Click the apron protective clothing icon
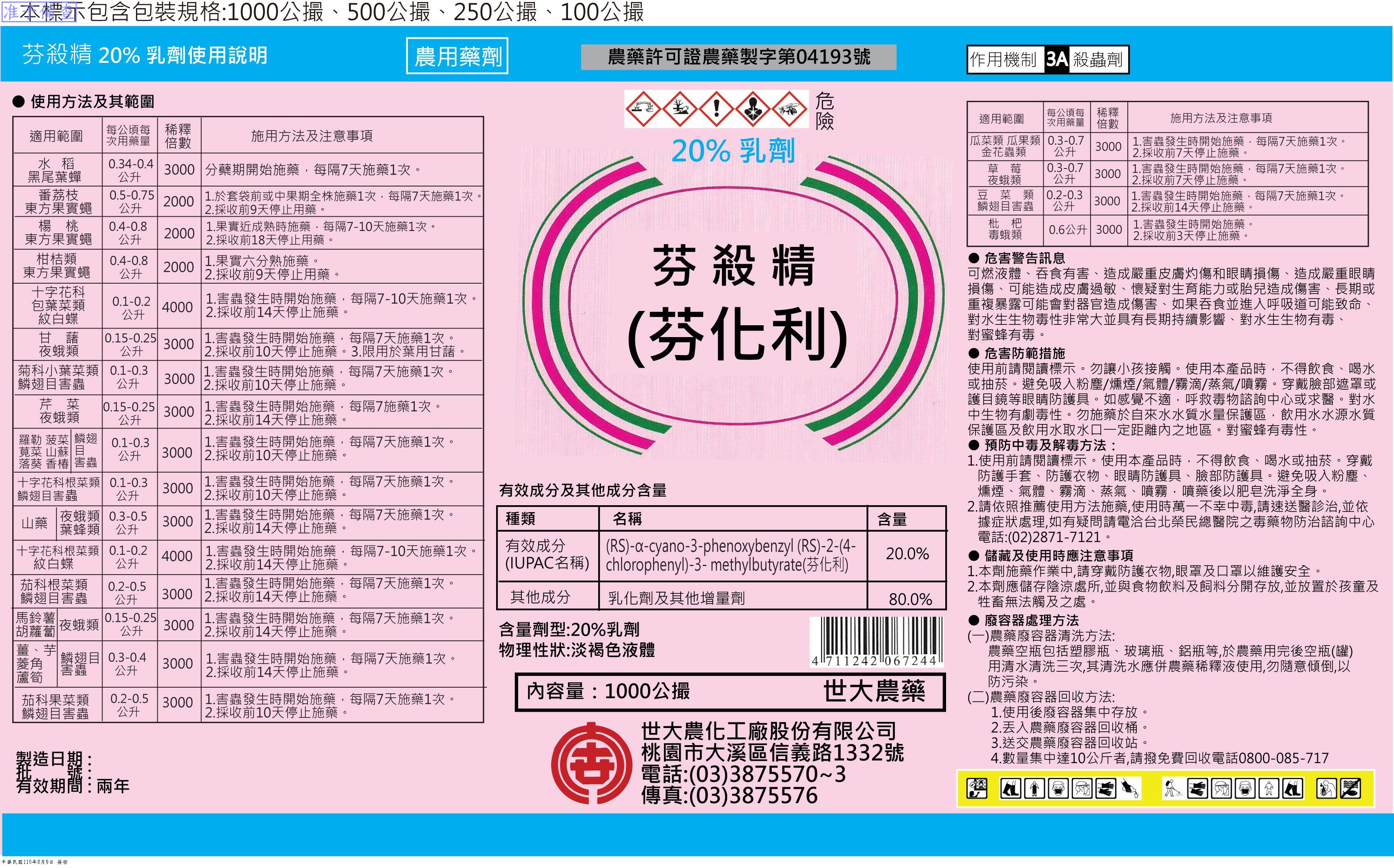1394x868 pixels. pyautogui.click(x=1034, y=788)
